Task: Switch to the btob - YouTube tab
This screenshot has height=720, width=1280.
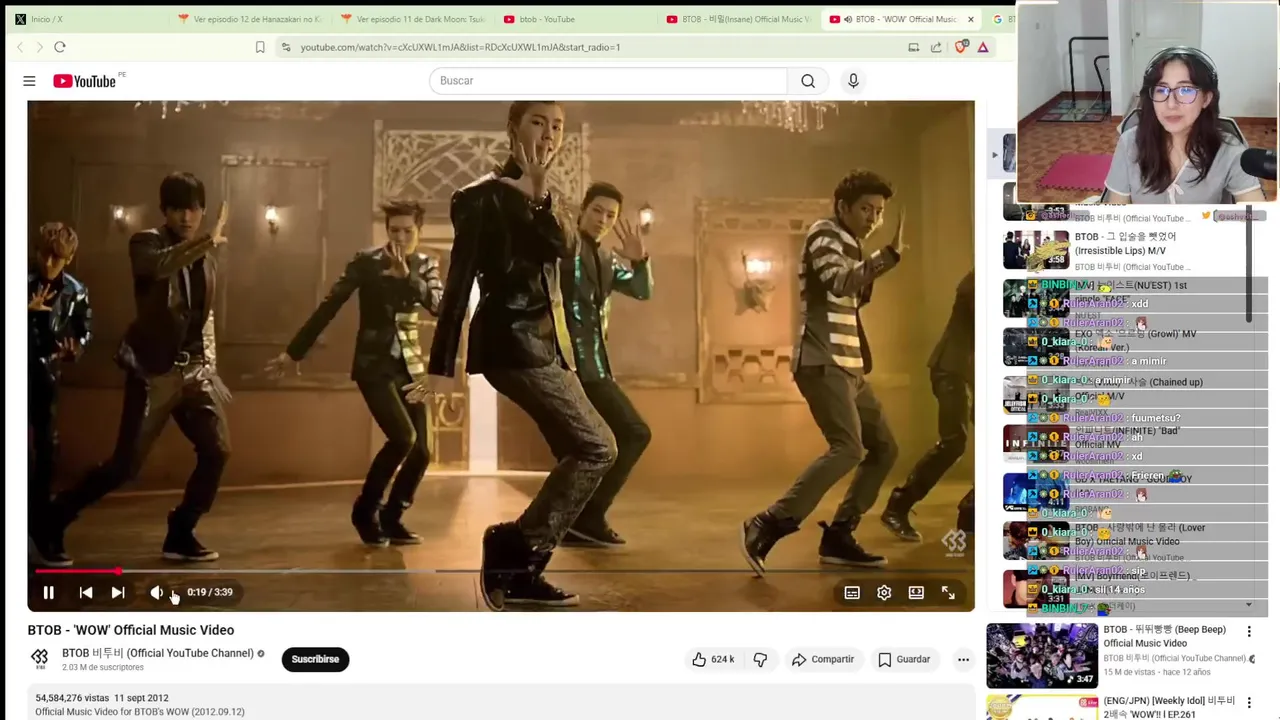Action: (x=575, y=19)
